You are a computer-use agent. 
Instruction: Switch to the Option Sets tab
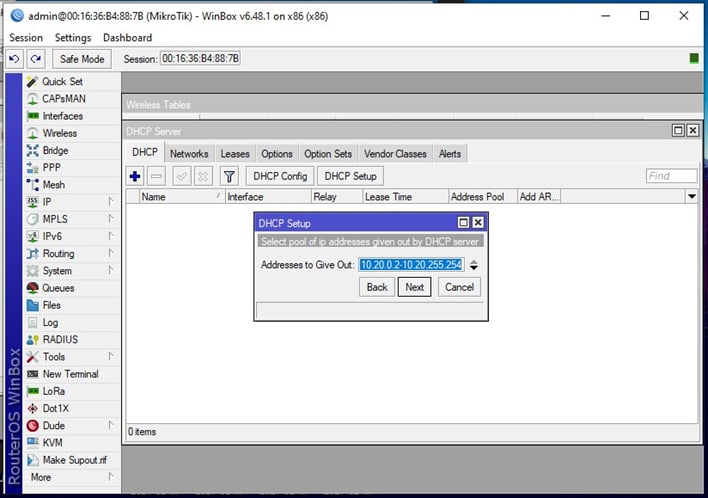pyautogui.click(x=328, y=154)
